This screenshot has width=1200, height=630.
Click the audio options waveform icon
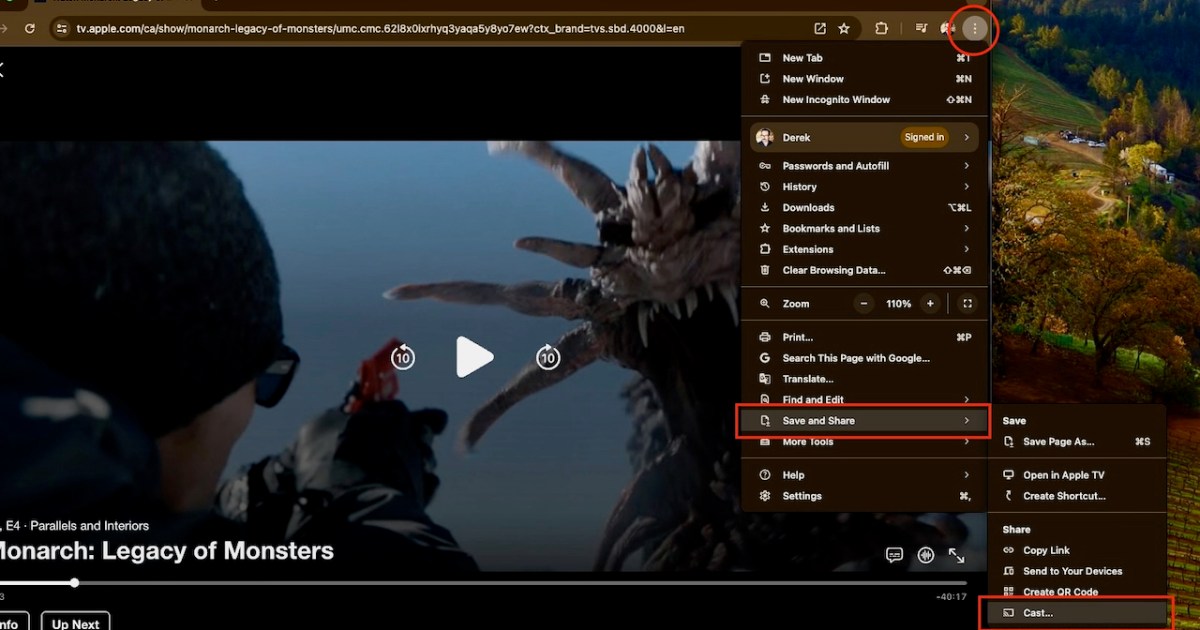click(926, 555)
